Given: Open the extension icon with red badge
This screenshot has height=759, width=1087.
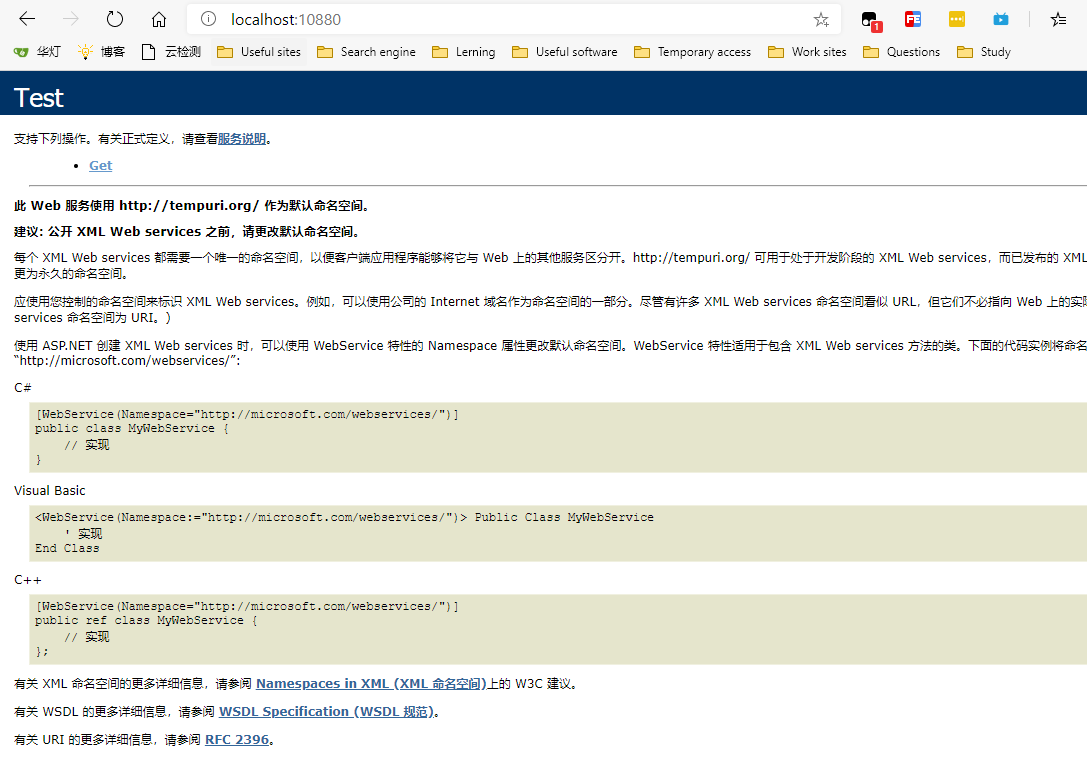Looking at the screenshot, I should coord(870,21).
